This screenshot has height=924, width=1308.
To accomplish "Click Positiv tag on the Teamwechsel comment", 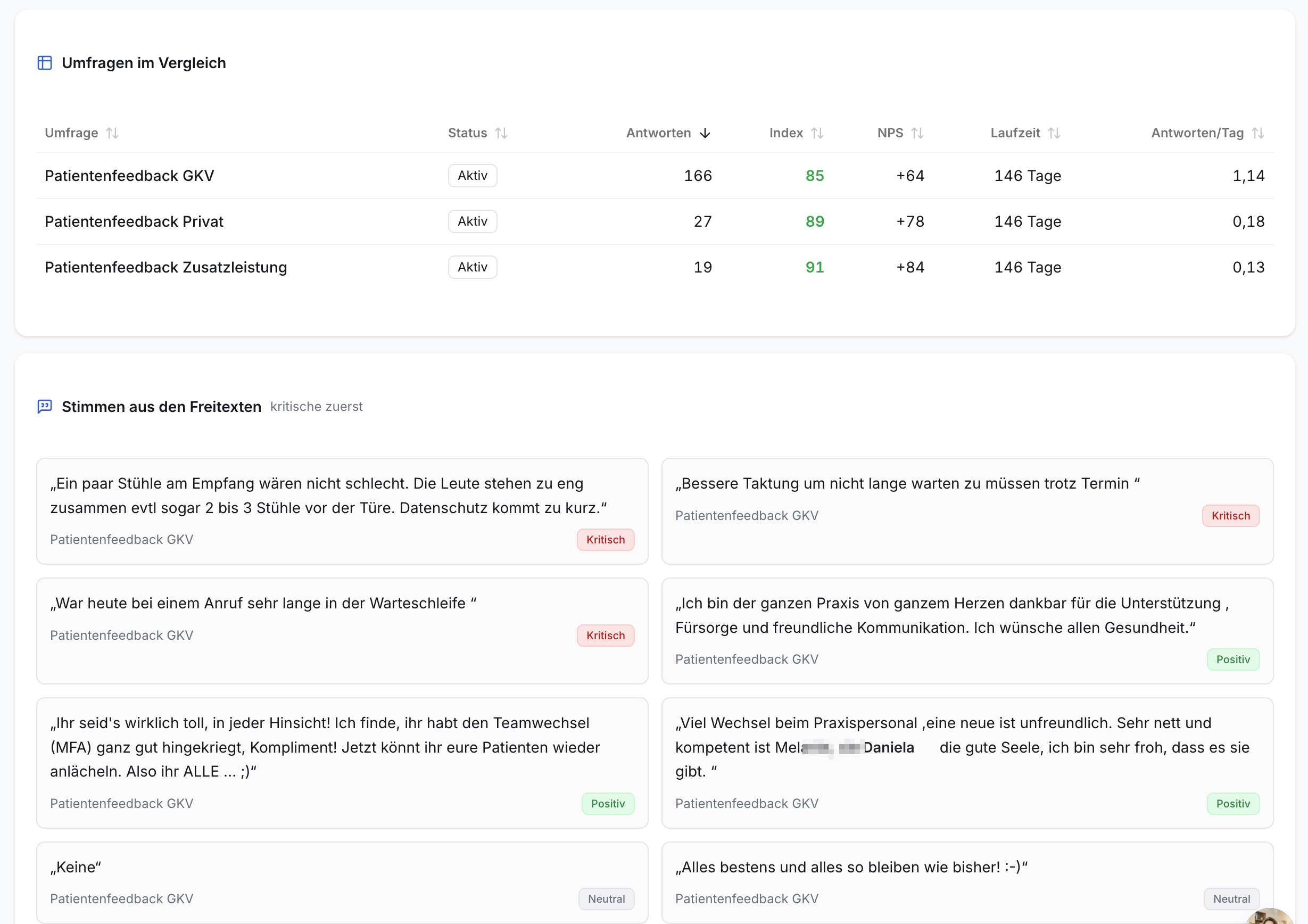I will pos(608,803).
